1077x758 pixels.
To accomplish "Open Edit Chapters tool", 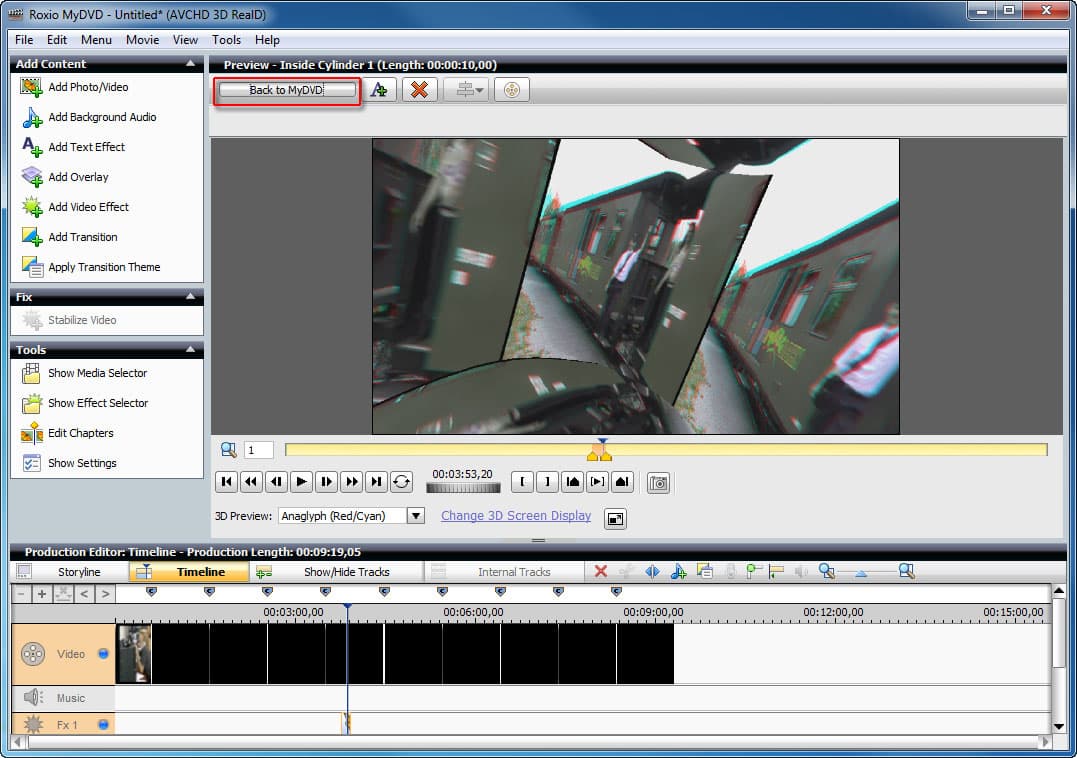I will (x=80, y=433).
